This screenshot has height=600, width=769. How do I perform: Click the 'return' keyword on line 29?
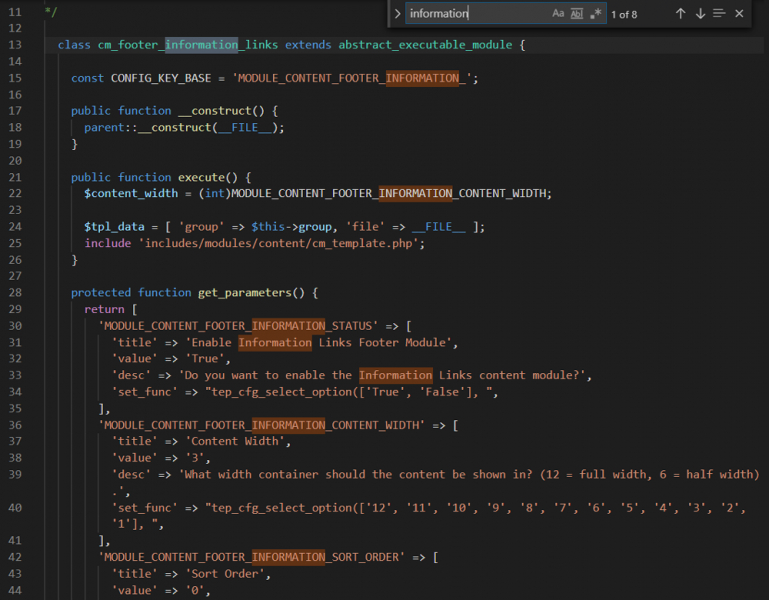pyautogui.click(x=104, y=310)
